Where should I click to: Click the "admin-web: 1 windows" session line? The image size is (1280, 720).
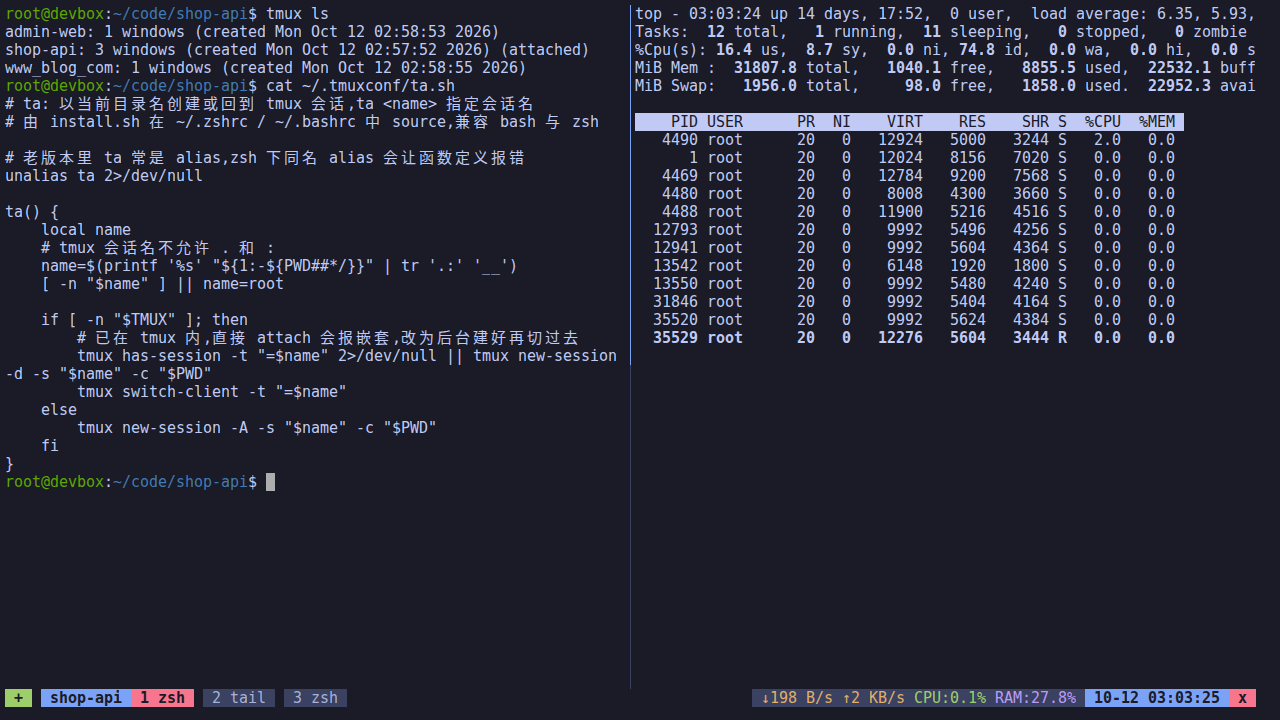click(253, 32)
